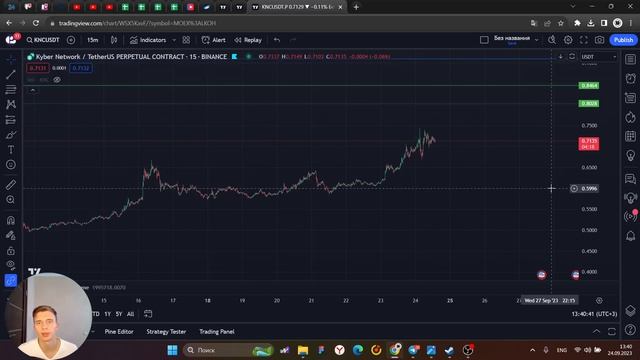Open the KNCUSDT symbol search

click(x=43, y=40)
